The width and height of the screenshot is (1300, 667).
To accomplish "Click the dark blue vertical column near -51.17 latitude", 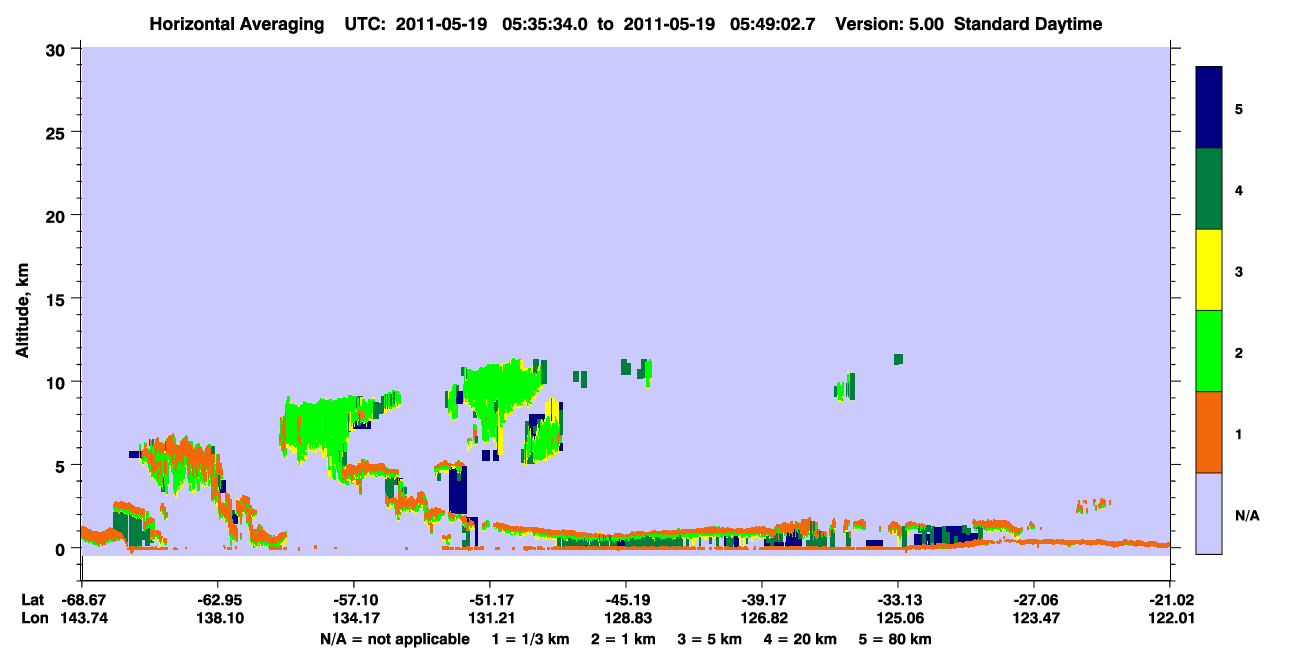I will [x=458, y=490].
